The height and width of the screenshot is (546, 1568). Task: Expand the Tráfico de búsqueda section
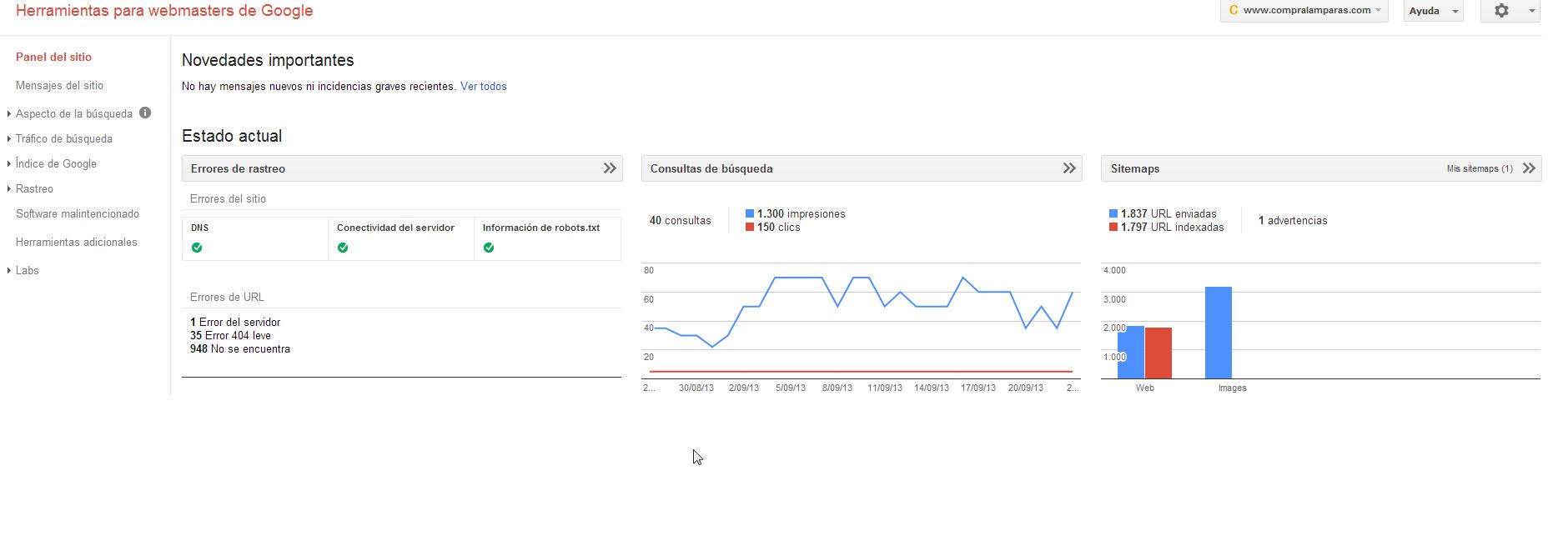point(63,138)
